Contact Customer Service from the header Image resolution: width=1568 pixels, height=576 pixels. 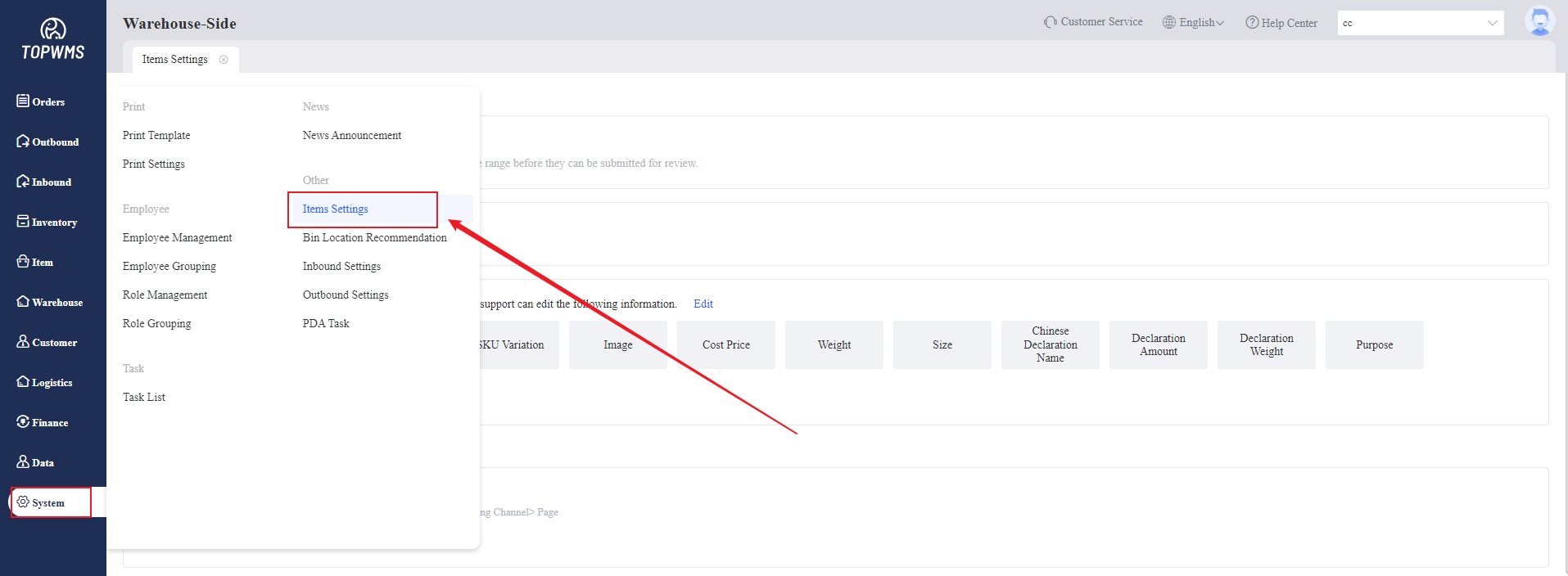(x=1093, y=22)
